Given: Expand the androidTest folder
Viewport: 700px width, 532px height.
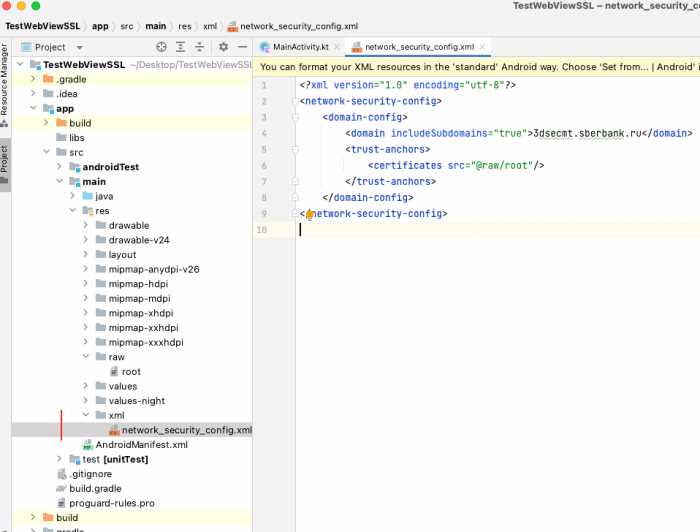Looking at the screenshot, I should click(59, 166).
